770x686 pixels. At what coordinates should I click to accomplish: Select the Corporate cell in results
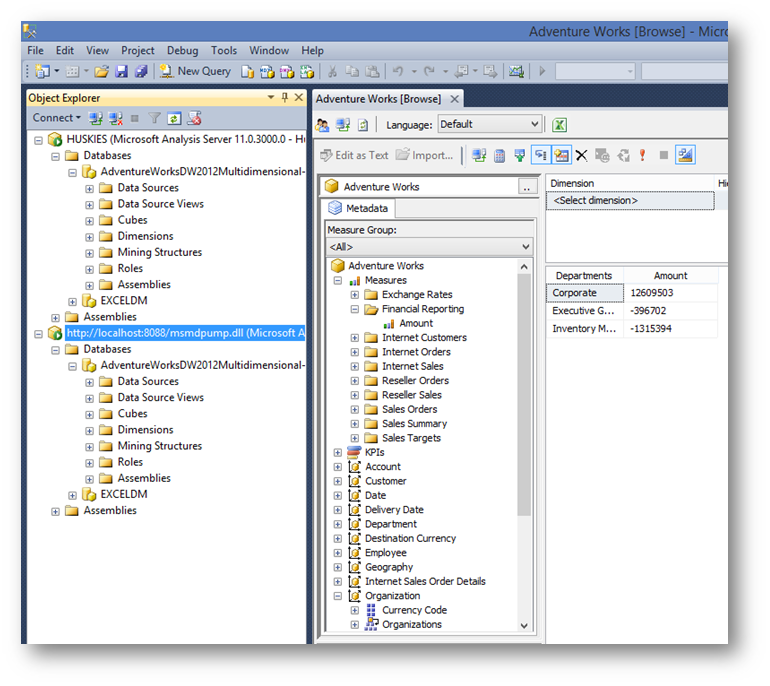585,293
